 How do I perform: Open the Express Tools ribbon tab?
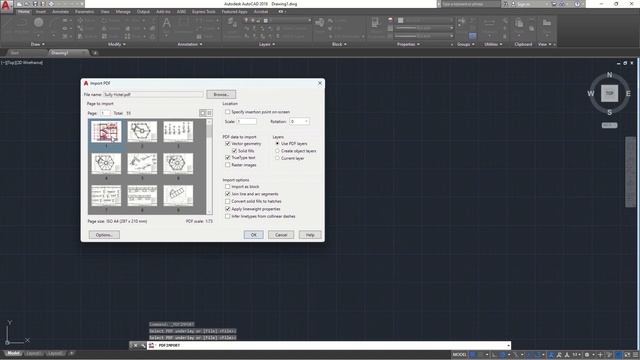click(204, 12)
